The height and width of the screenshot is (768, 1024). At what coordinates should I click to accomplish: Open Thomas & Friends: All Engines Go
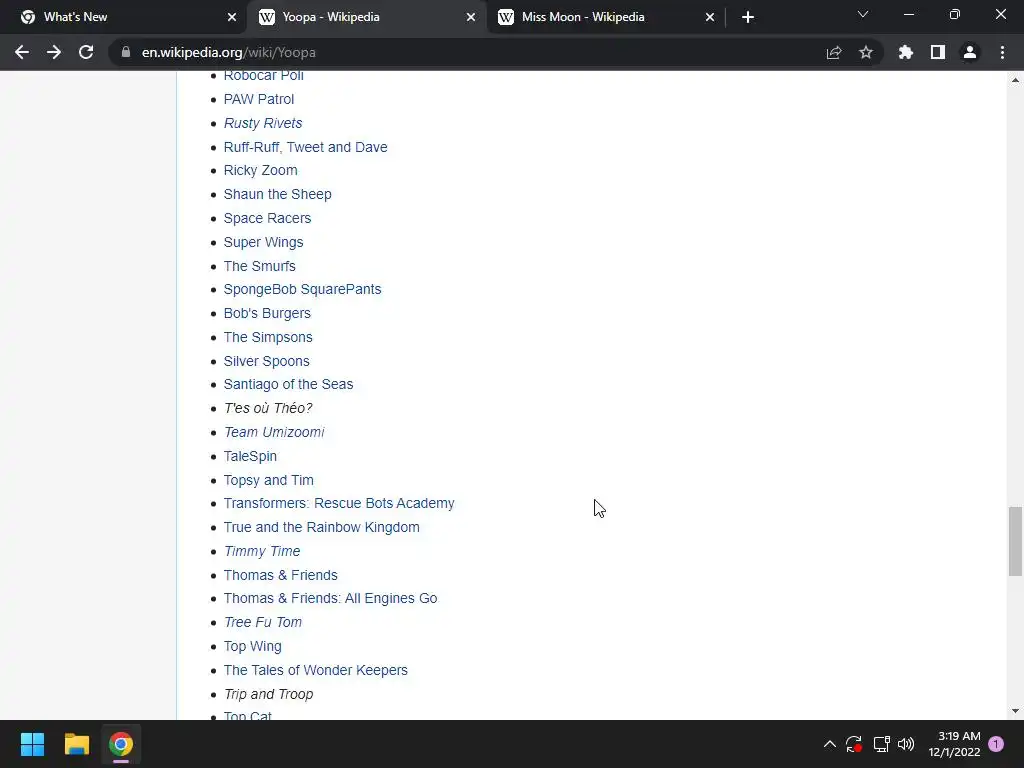click(330, 598)
